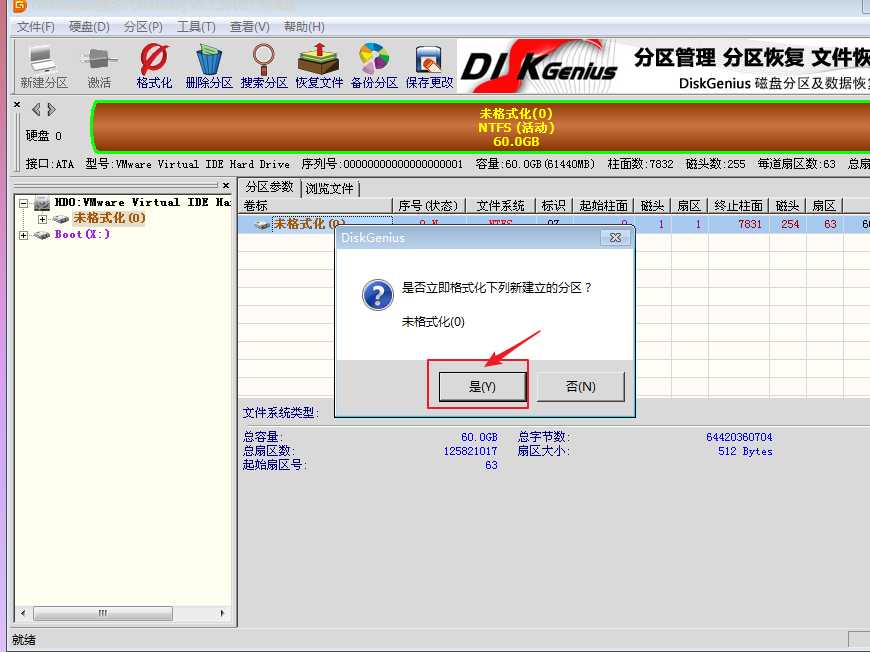Image resolution: width=870 pixels, height=652 pixels.
Task: Close the DiskGenius dialog
Action: pos(615,237)
